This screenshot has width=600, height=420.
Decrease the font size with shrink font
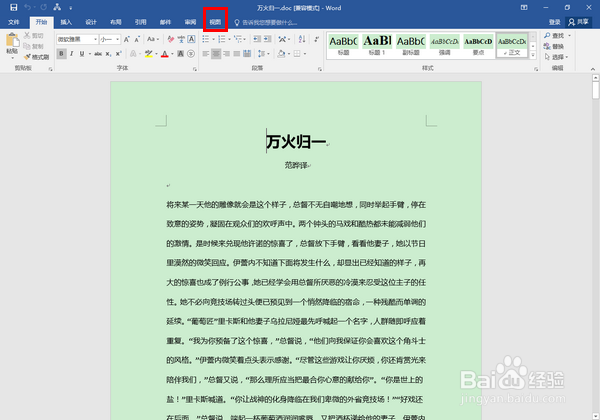click(137, 39)
